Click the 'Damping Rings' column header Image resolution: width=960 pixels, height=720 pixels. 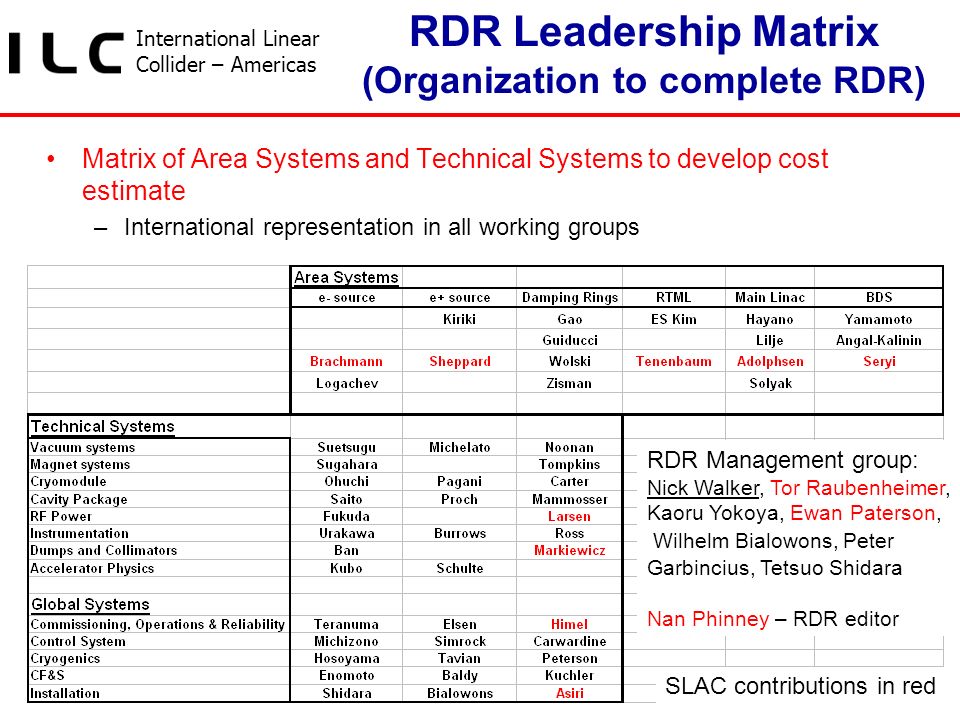(570, 298)
